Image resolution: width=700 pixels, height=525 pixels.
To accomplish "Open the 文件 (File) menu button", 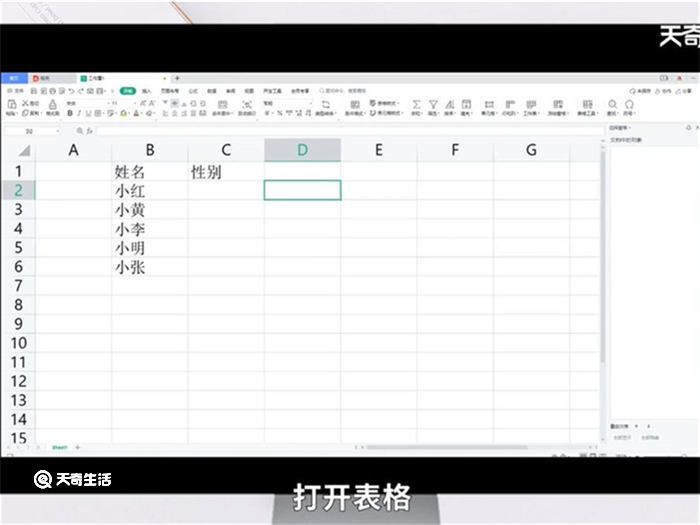I will point(14,91).
